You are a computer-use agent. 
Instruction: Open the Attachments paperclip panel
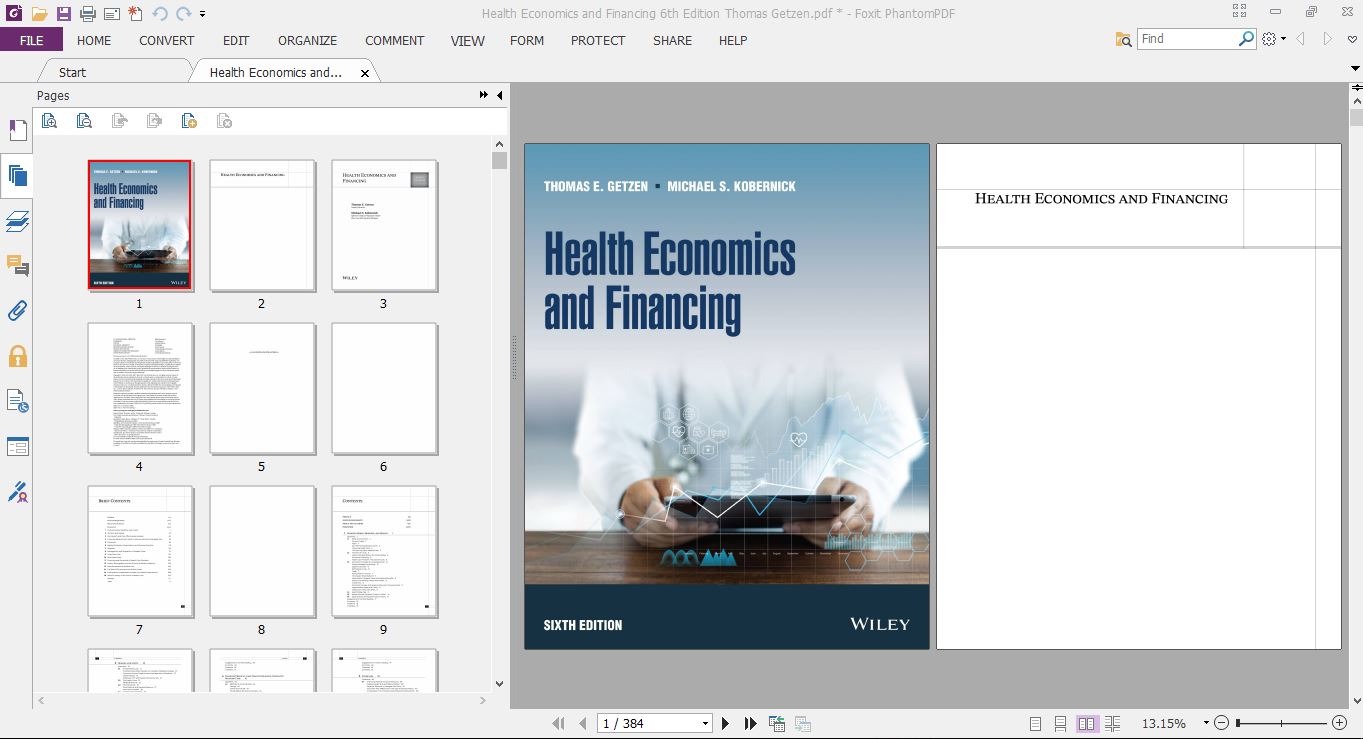(17, 311)
